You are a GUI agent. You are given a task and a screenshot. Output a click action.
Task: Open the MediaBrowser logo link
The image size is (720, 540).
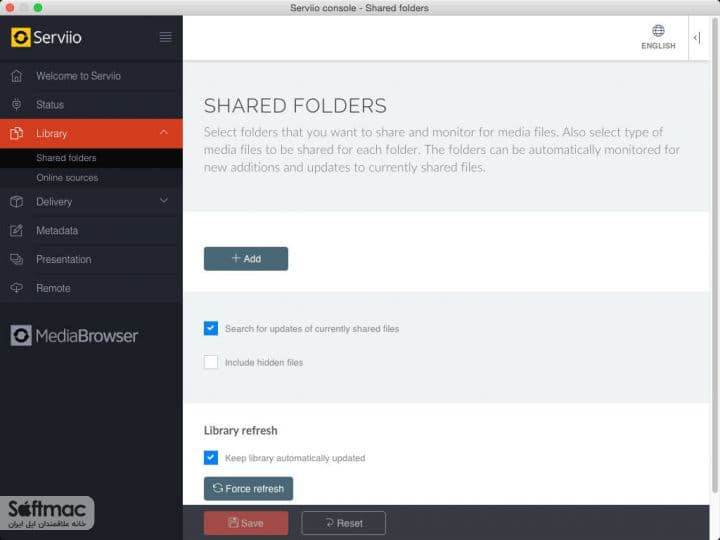[x=74, y=336]
